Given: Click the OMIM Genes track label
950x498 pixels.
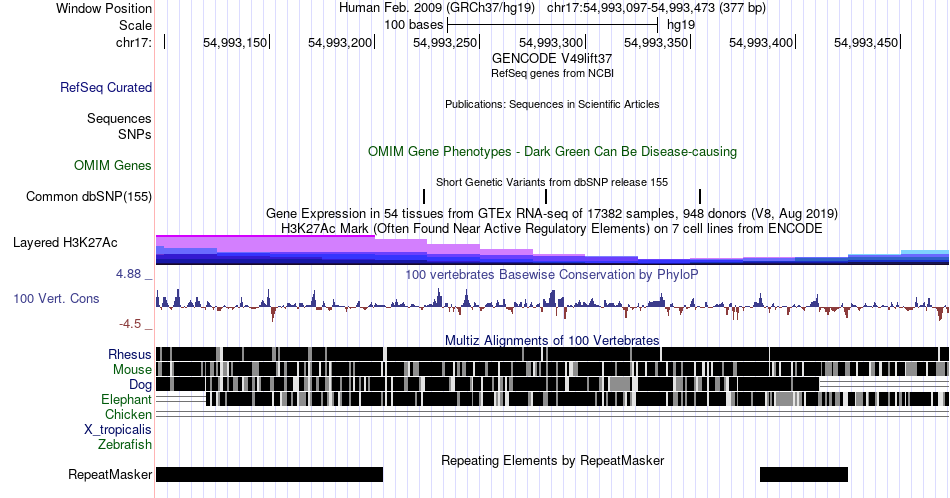Looking at the screenshot, I should coord(113,165).
